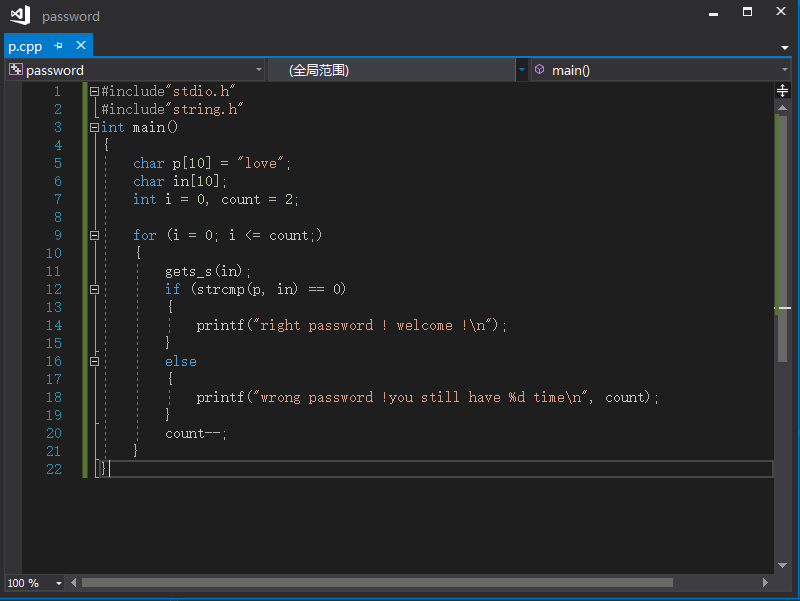Close the password window
The image size is (800, 601).
tap(781, 11)
